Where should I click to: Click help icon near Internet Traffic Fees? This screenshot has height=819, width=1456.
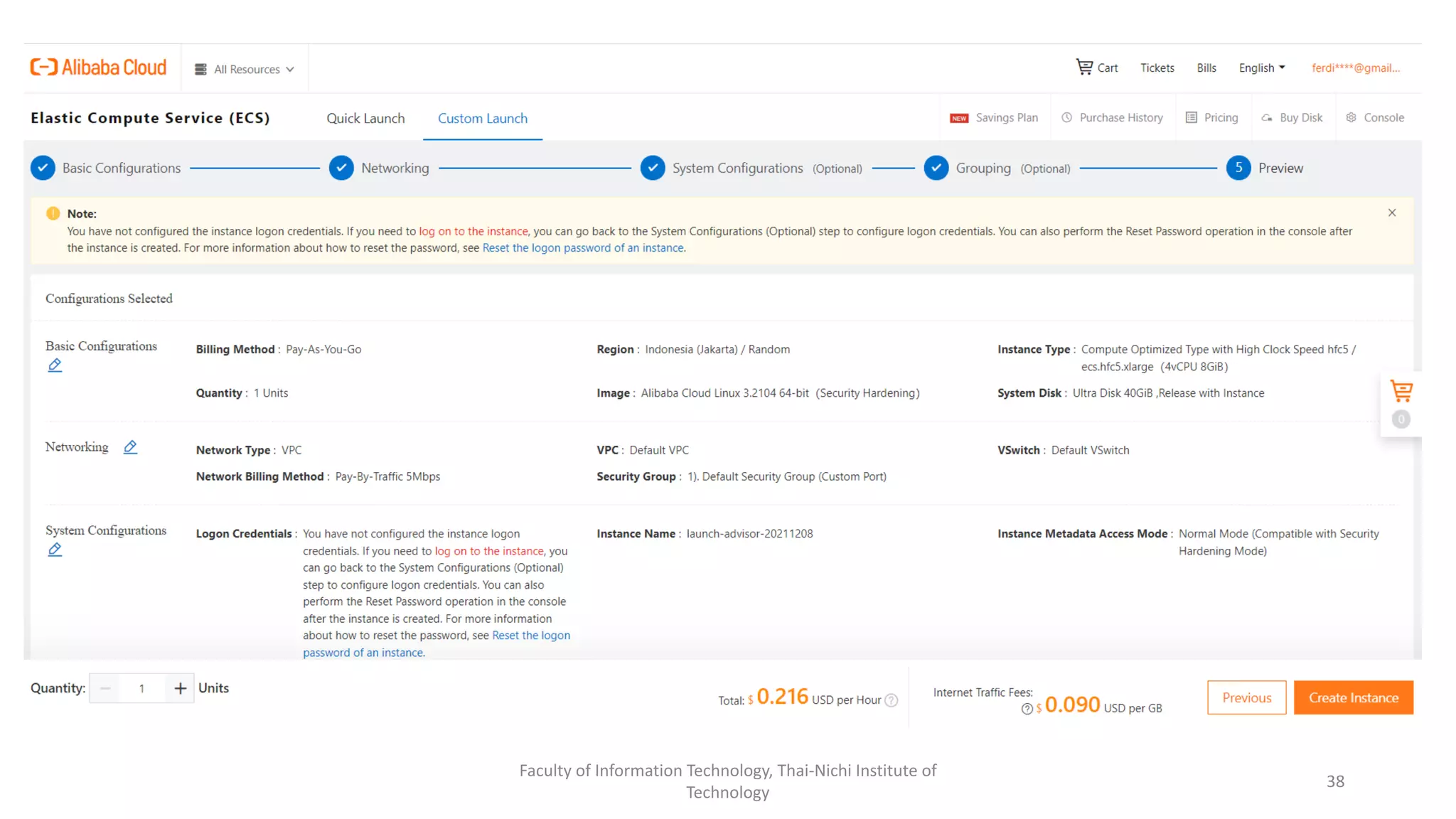coord(1027,709)
